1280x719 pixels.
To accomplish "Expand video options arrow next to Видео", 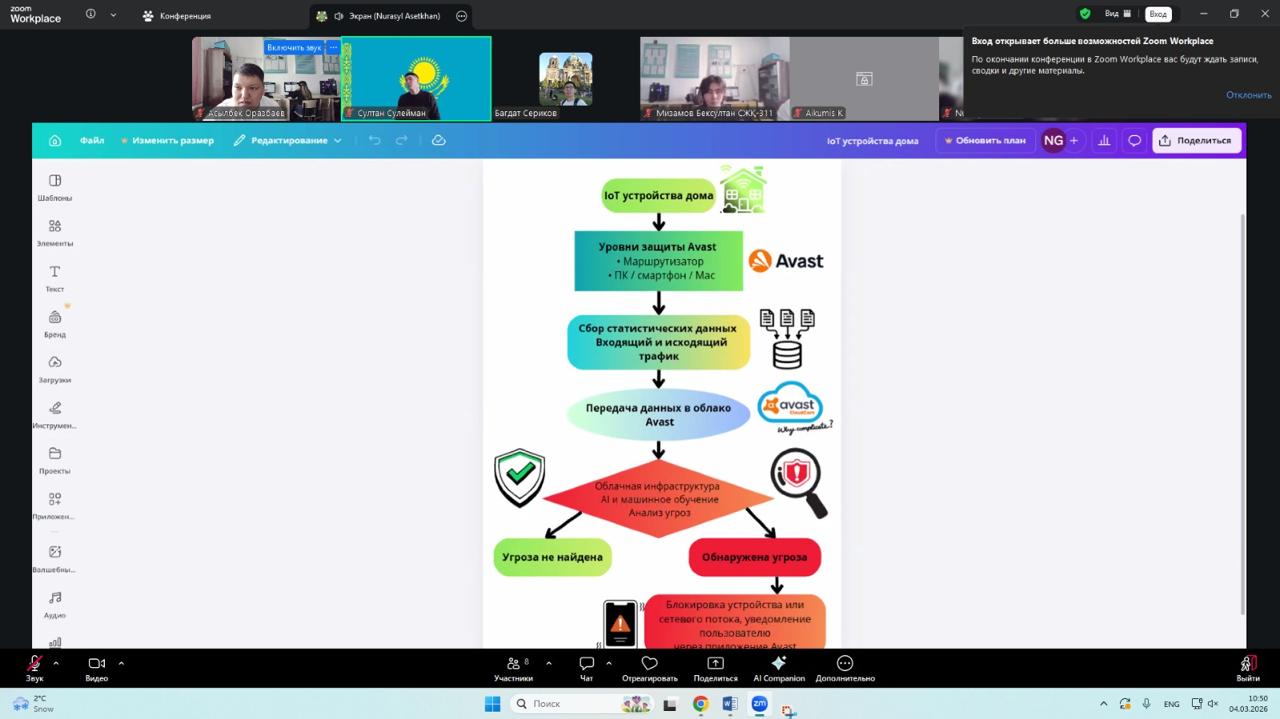I will point(121,663).
